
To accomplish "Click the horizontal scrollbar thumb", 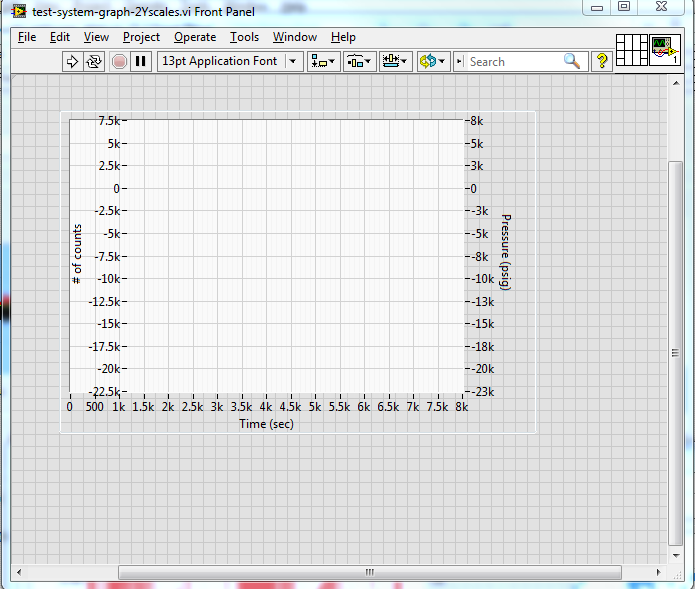I will (x=368, y=572).
